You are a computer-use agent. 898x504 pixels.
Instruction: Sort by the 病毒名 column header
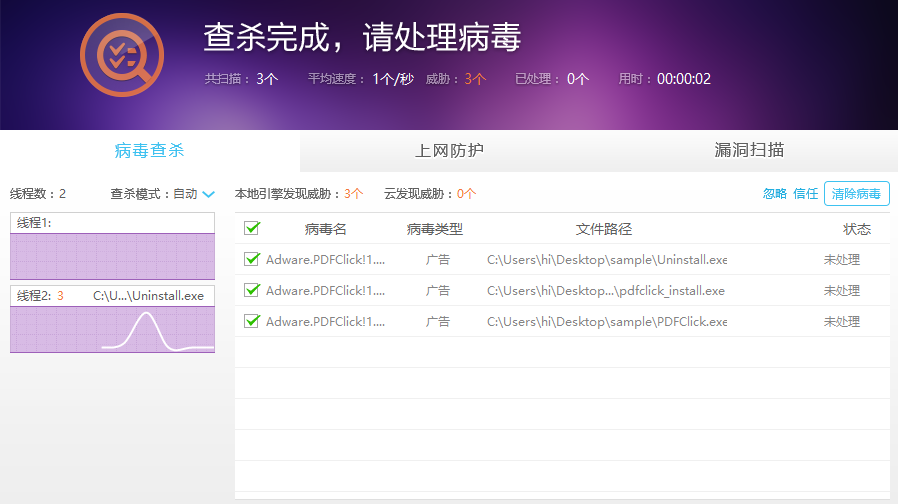[325, 229]
